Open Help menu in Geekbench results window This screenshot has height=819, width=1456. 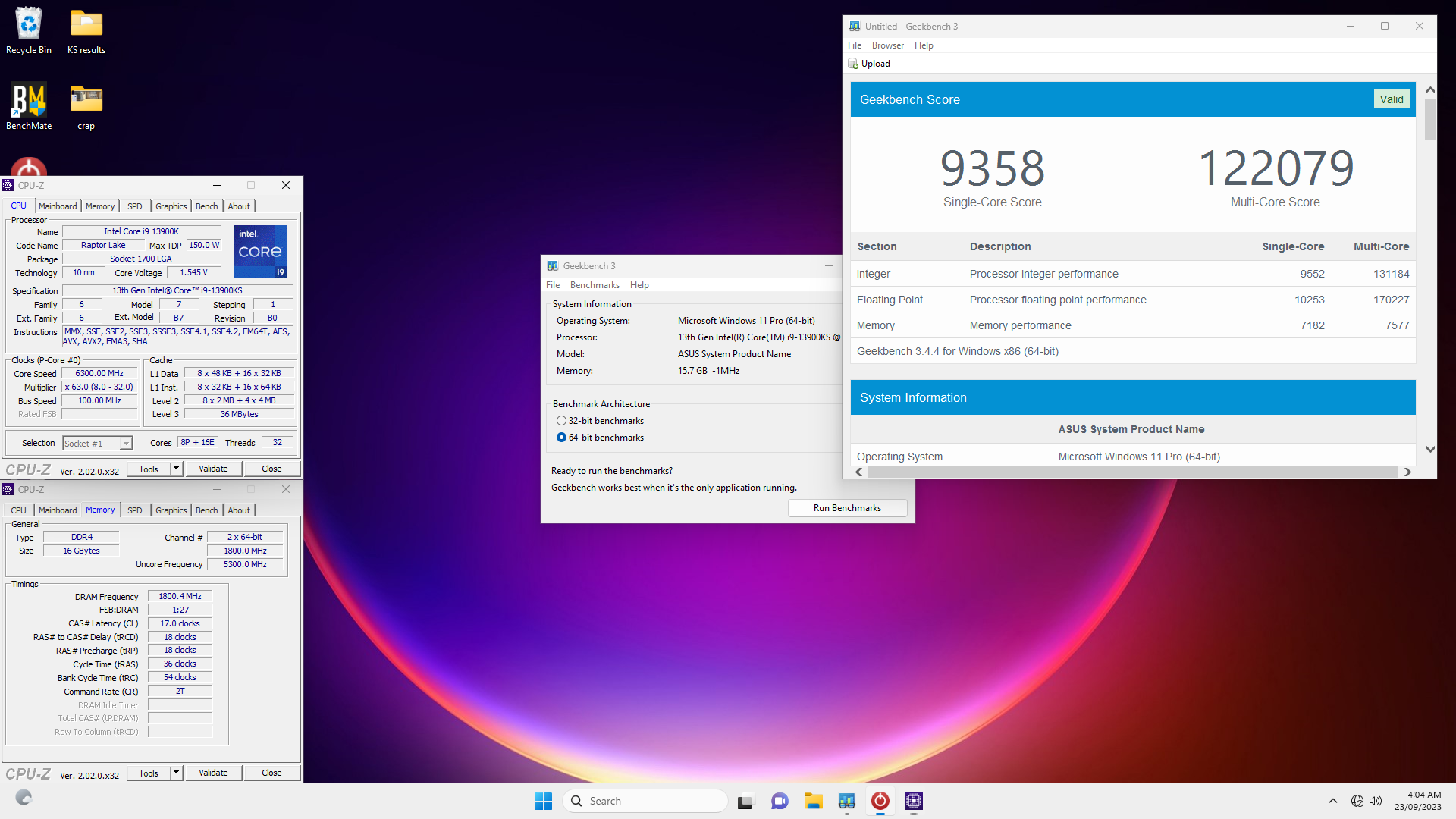924,45
